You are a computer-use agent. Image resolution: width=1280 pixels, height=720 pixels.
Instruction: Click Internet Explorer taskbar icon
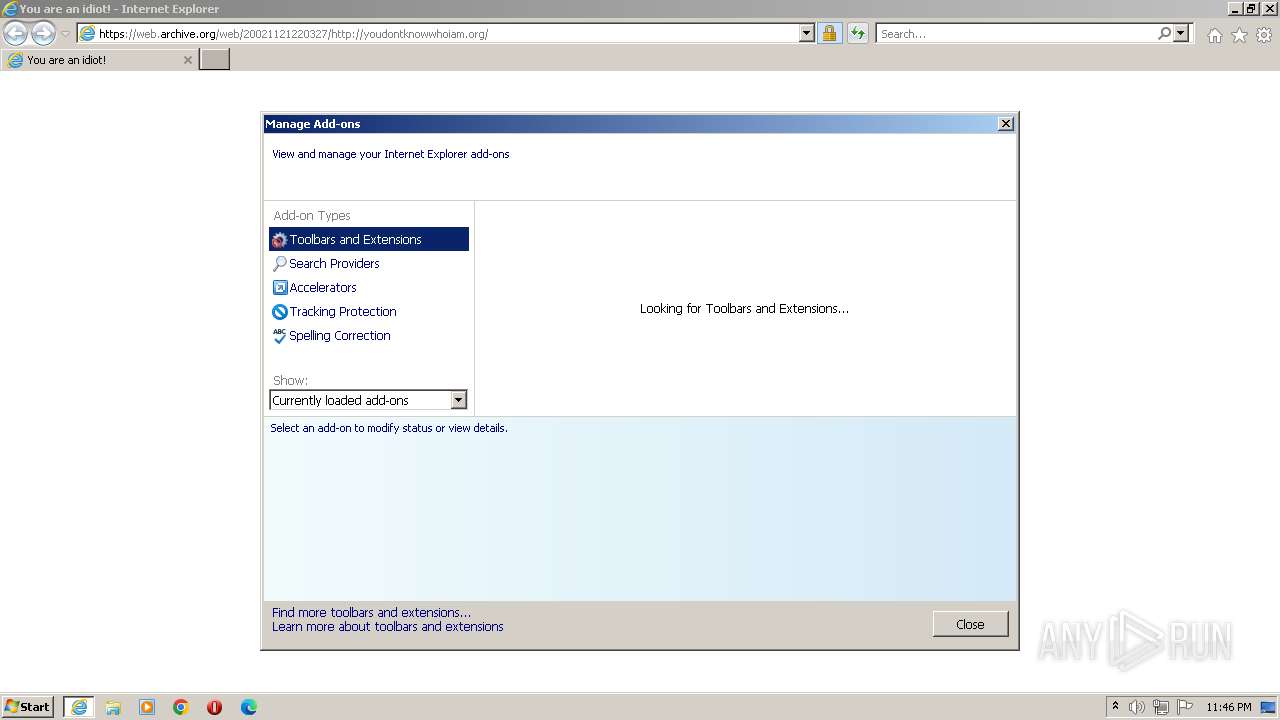tap(79, 707)
